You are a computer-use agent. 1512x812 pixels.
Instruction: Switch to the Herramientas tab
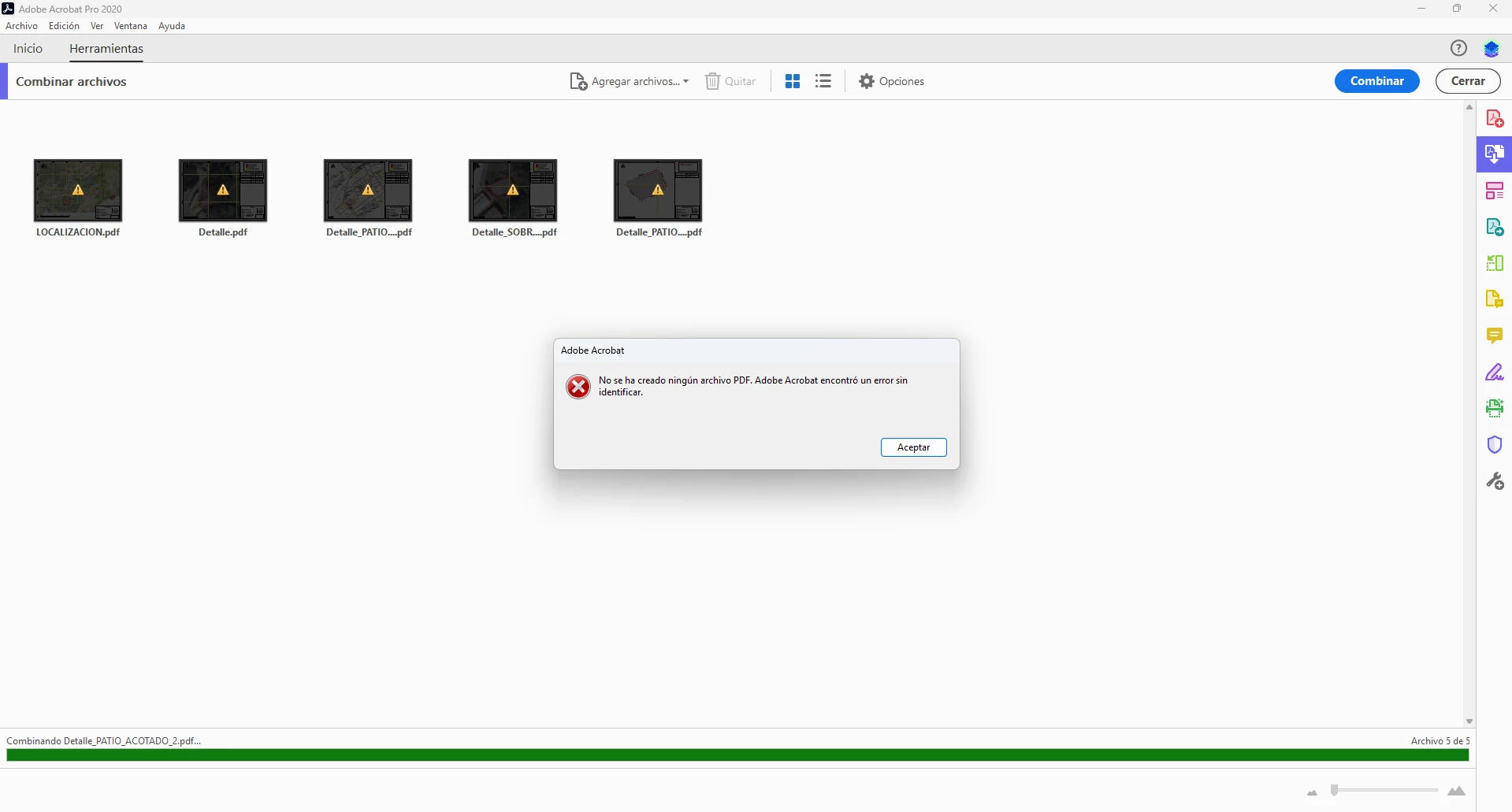[x=106, y=49]
